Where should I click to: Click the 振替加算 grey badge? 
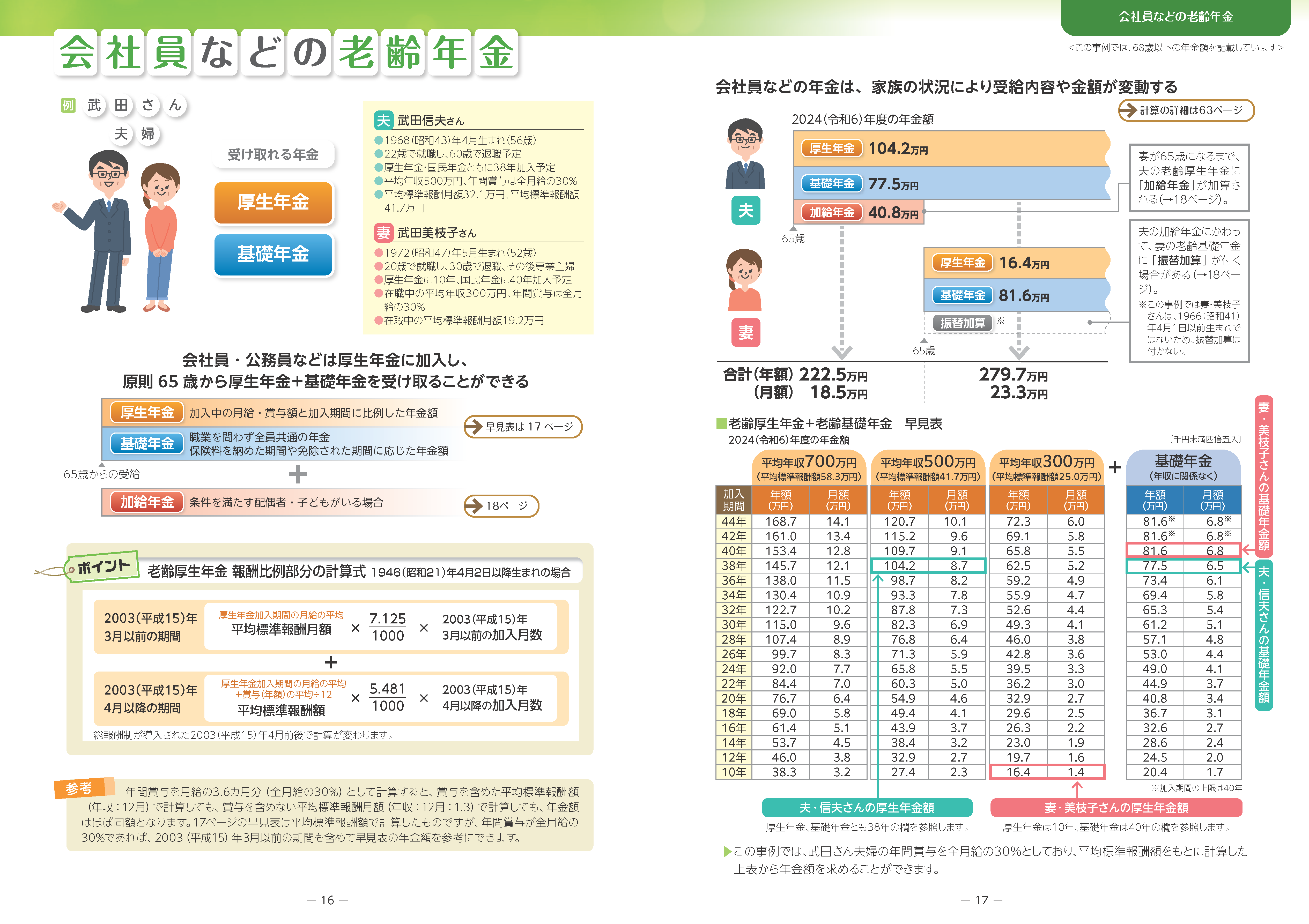[x=963, y=323]
